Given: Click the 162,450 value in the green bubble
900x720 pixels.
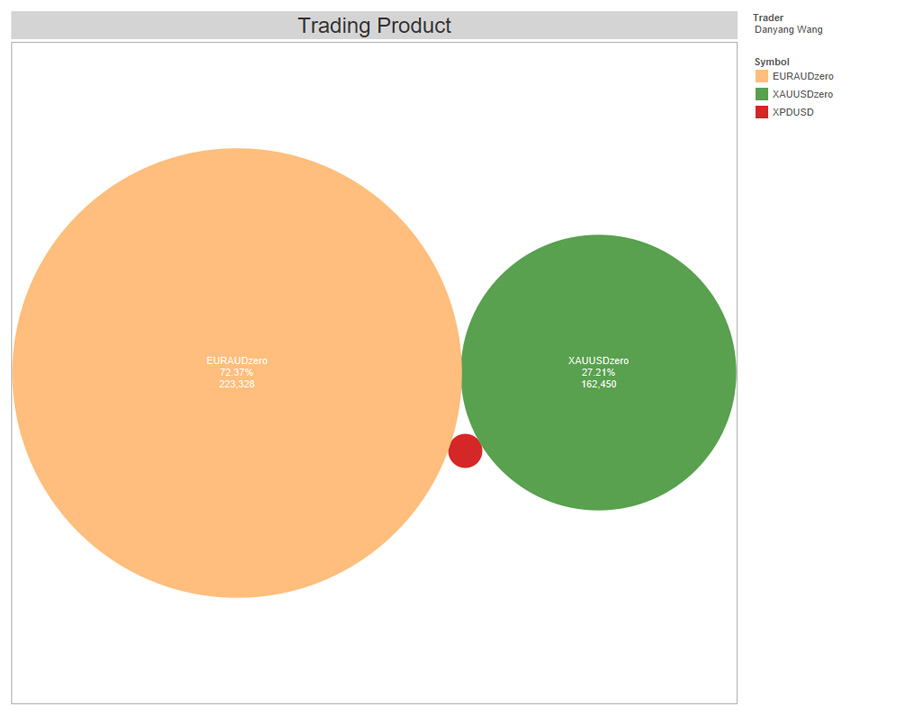Looking at the screenshot, I should click(598, 383).
